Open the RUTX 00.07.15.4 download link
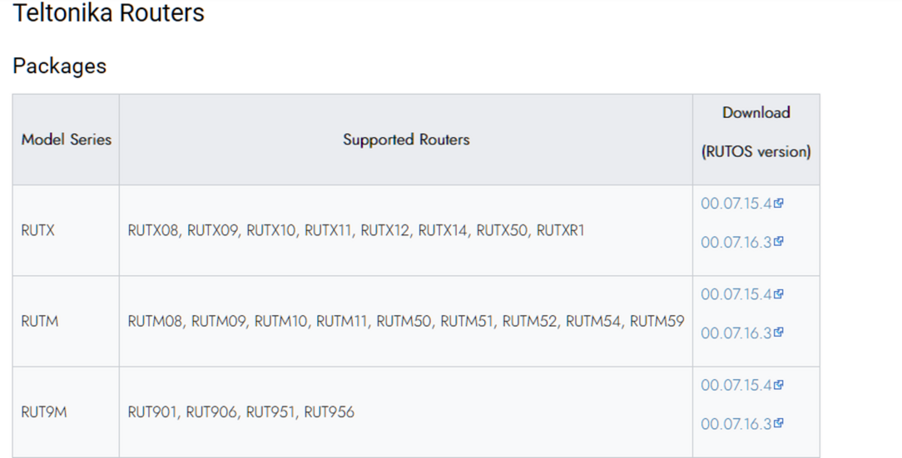 pos(736,204)
